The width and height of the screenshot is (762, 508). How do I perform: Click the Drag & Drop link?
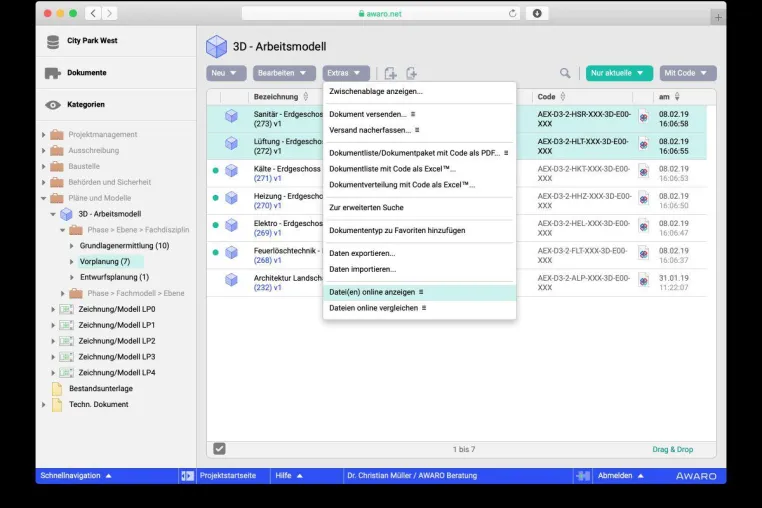(x=673, y=450)
